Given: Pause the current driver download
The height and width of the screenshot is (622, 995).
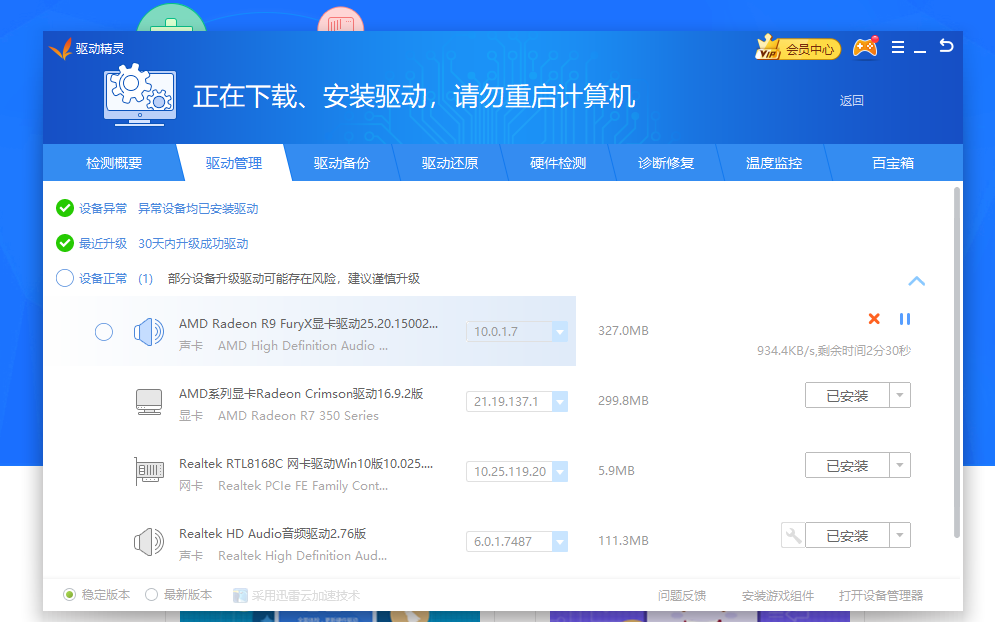Looking at the screenshot, I should 905,319.
